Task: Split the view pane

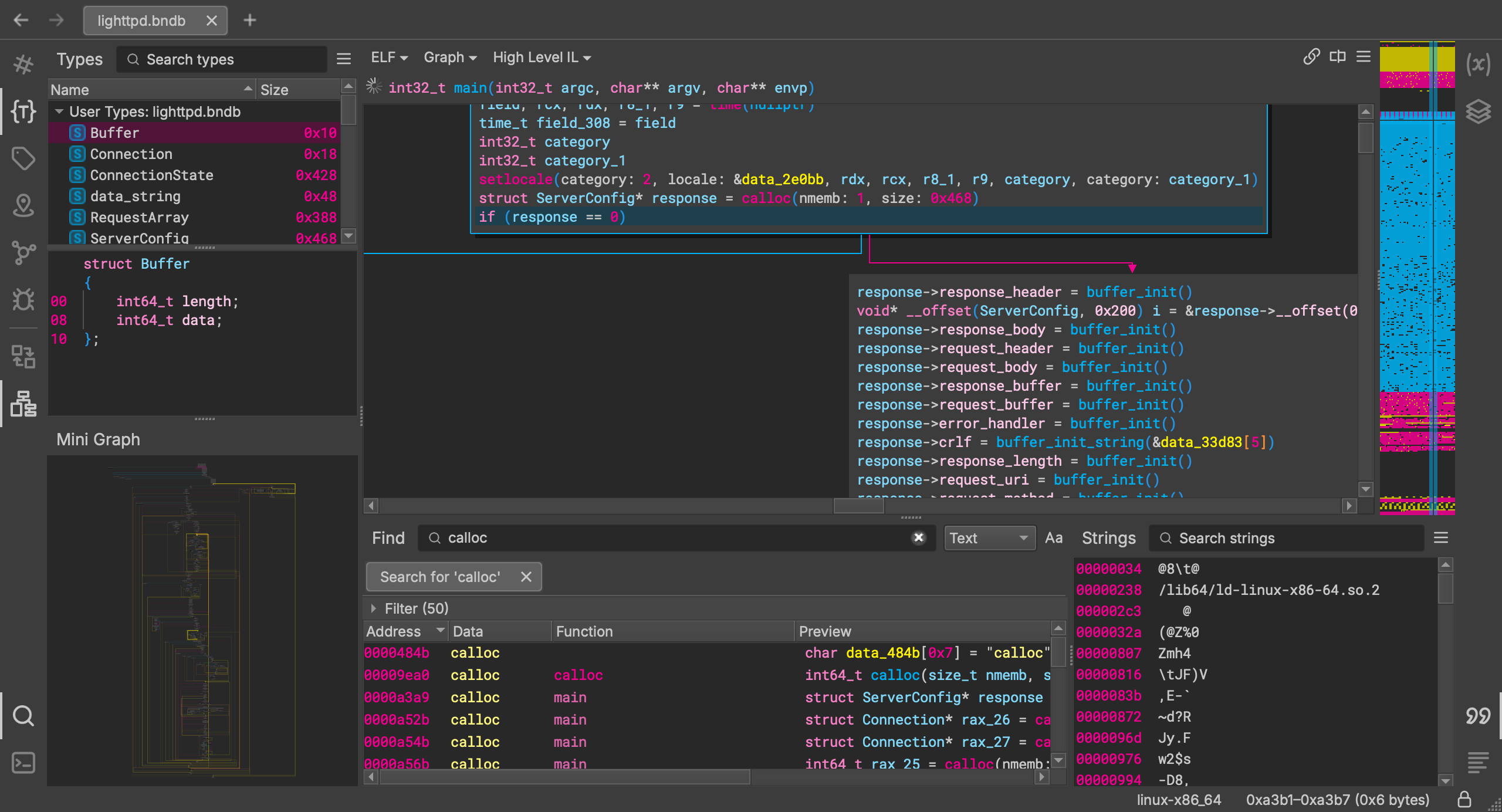Action: 1338,57
